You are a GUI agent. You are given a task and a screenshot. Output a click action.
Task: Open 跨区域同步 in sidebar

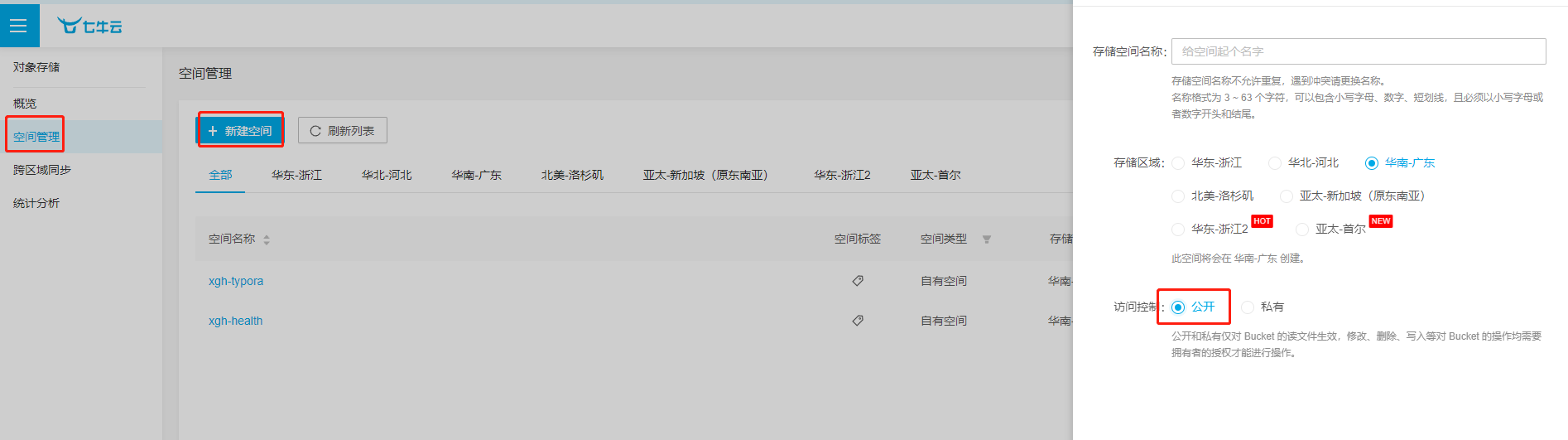42,170
